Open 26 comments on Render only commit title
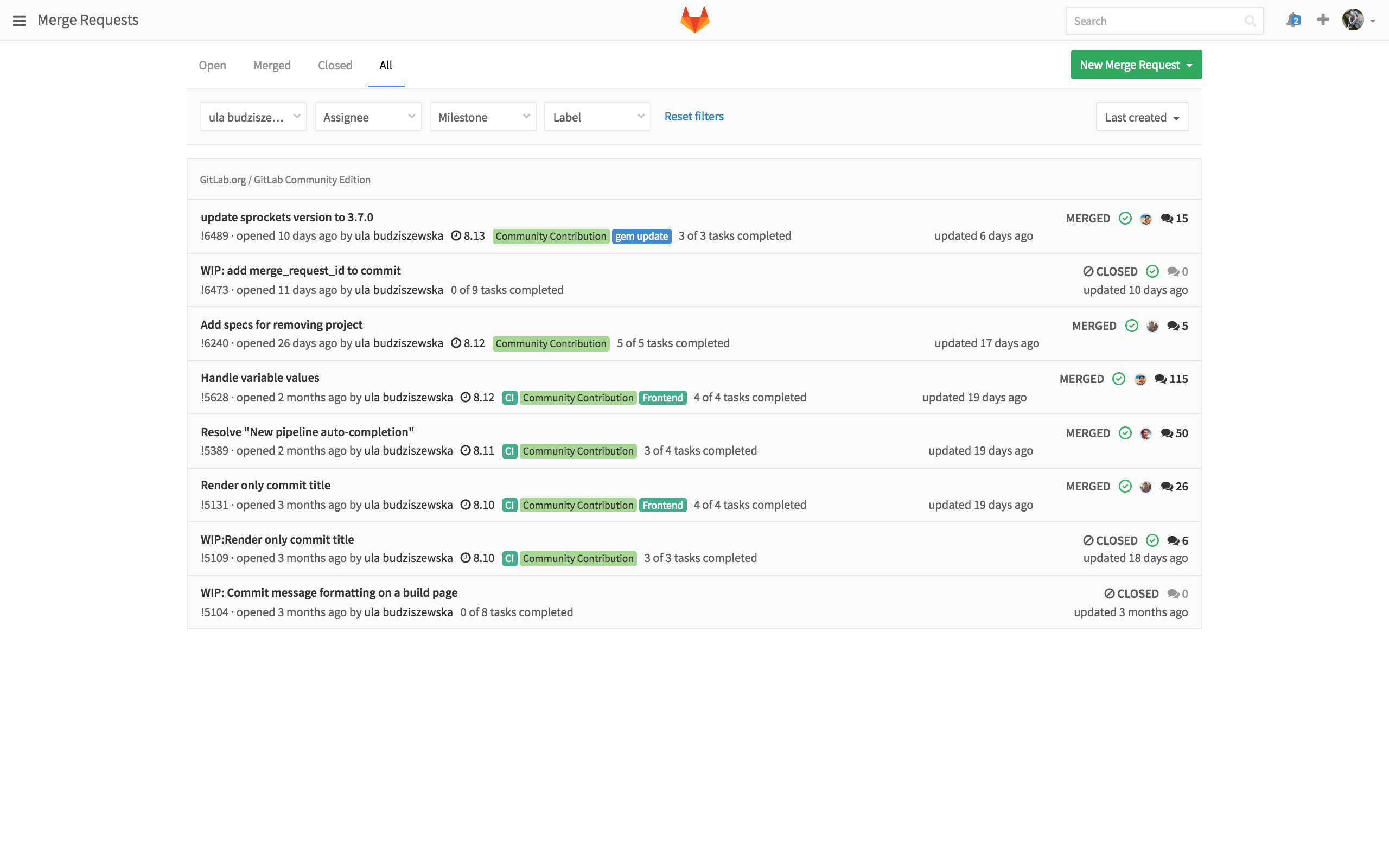This screenshot has width=1389, height=868. tap(1174, 486)
